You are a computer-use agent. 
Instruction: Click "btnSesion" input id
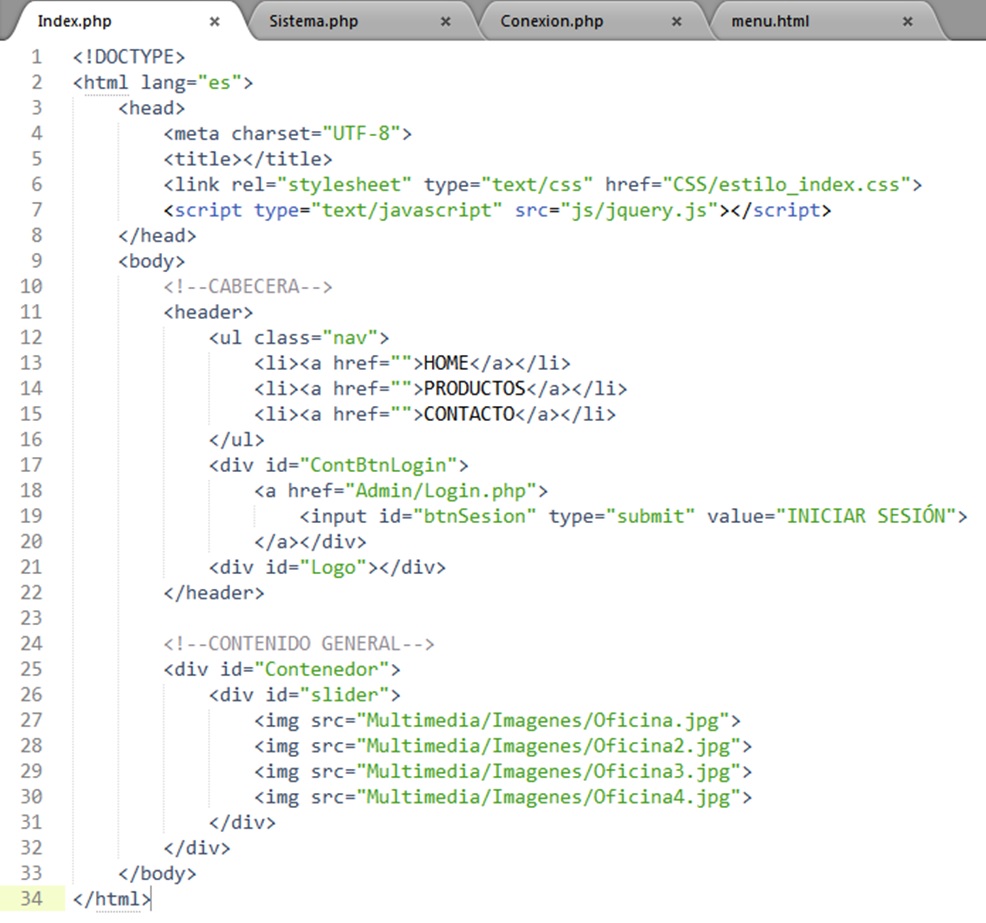coord(474,516)
